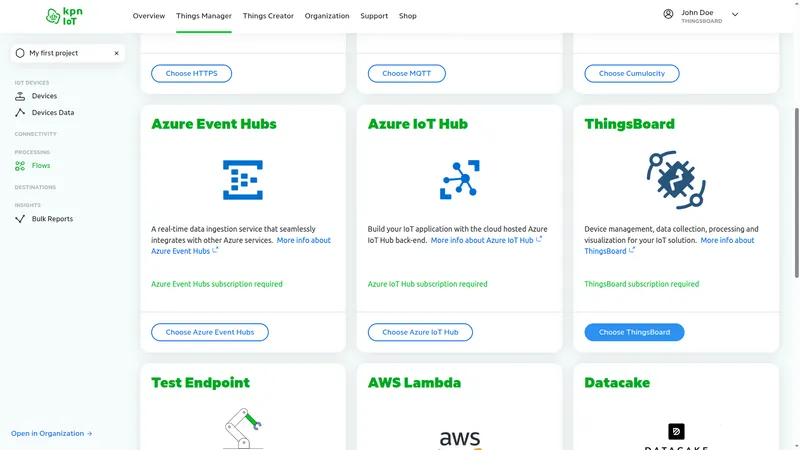
Task: Click the Choose MQTT button
Action: pyautogui.click(x=407, y=73)
